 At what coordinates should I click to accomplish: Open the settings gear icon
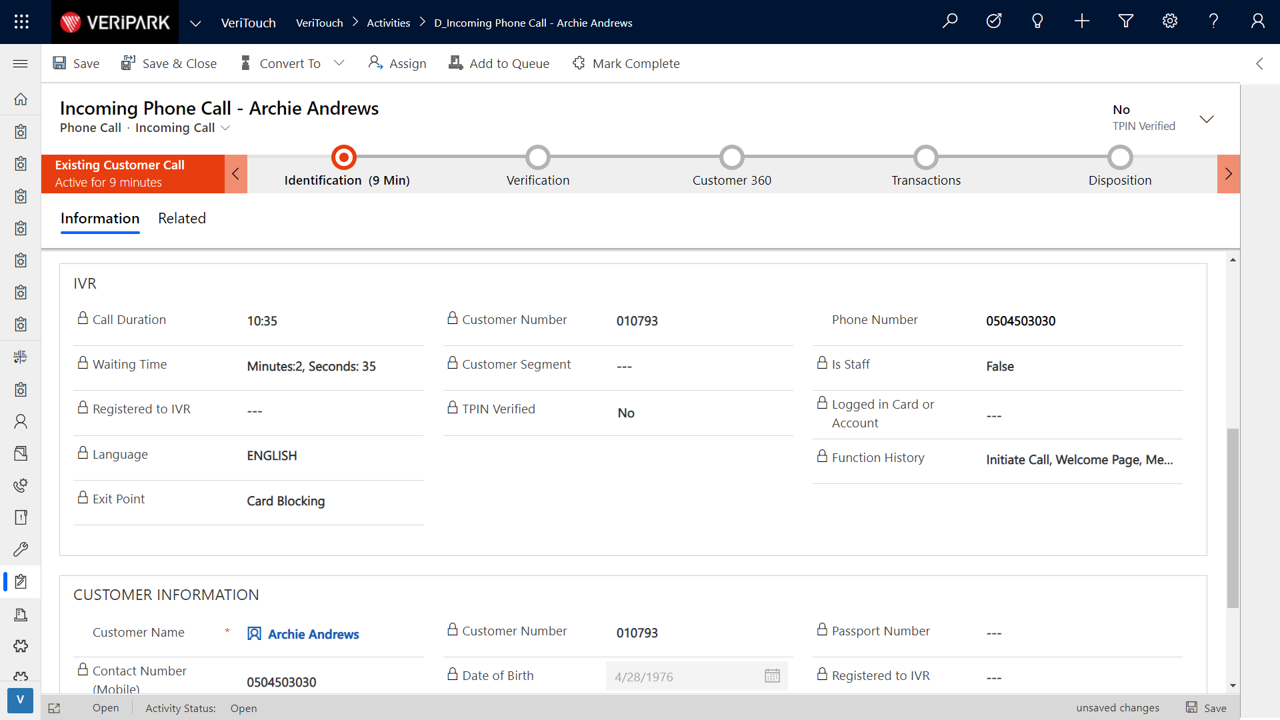point(1170,21)
